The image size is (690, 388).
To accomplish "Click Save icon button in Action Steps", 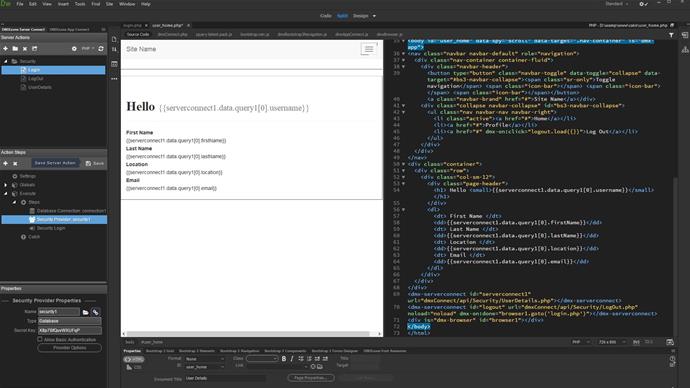I will [x=95, y=163].
